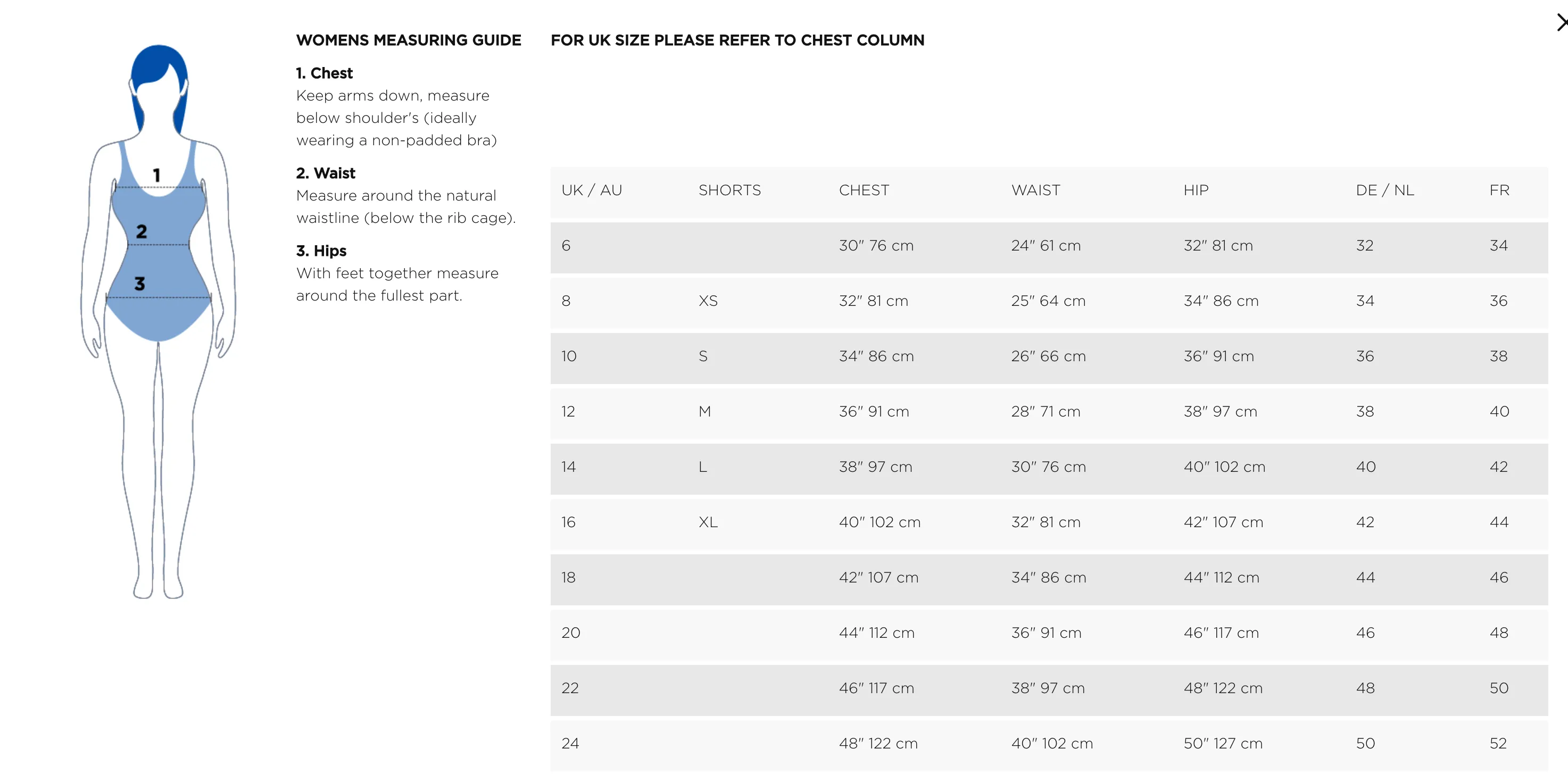
Task: Select the DE / NL column header
Action: coord(1384,190)
